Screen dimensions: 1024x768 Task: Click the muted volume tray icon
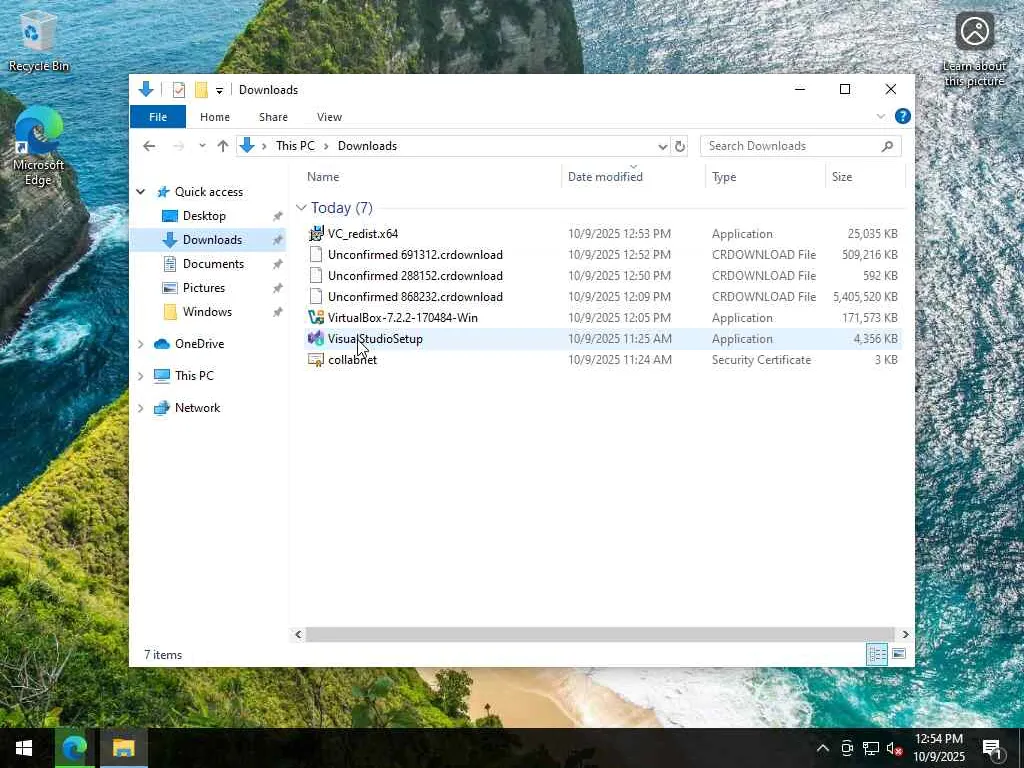tap(895, 748)
